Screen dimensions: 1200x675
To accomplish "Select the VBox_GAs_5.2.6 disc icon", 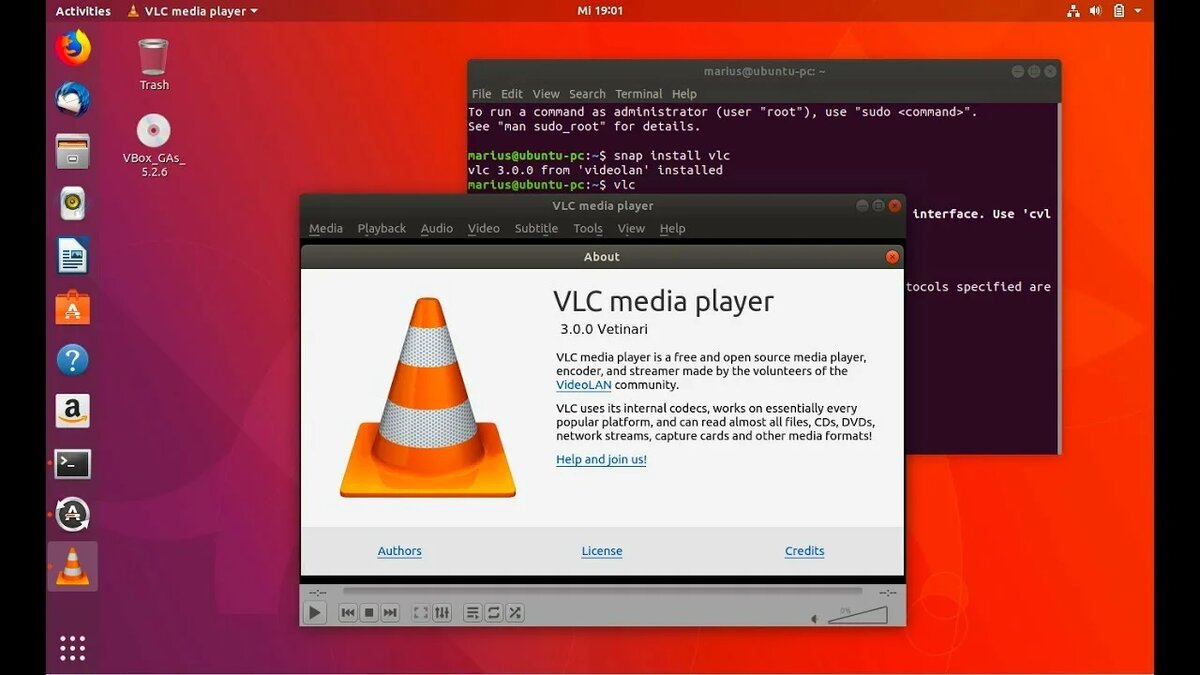I will pos(153,146).
